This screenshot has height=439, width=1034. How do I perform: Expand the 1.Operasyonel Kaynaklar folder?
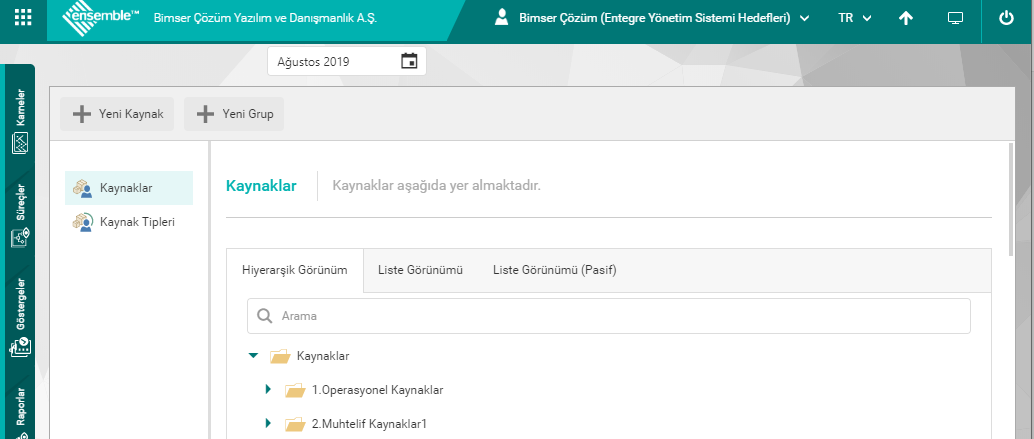click(x=268, y=389)
